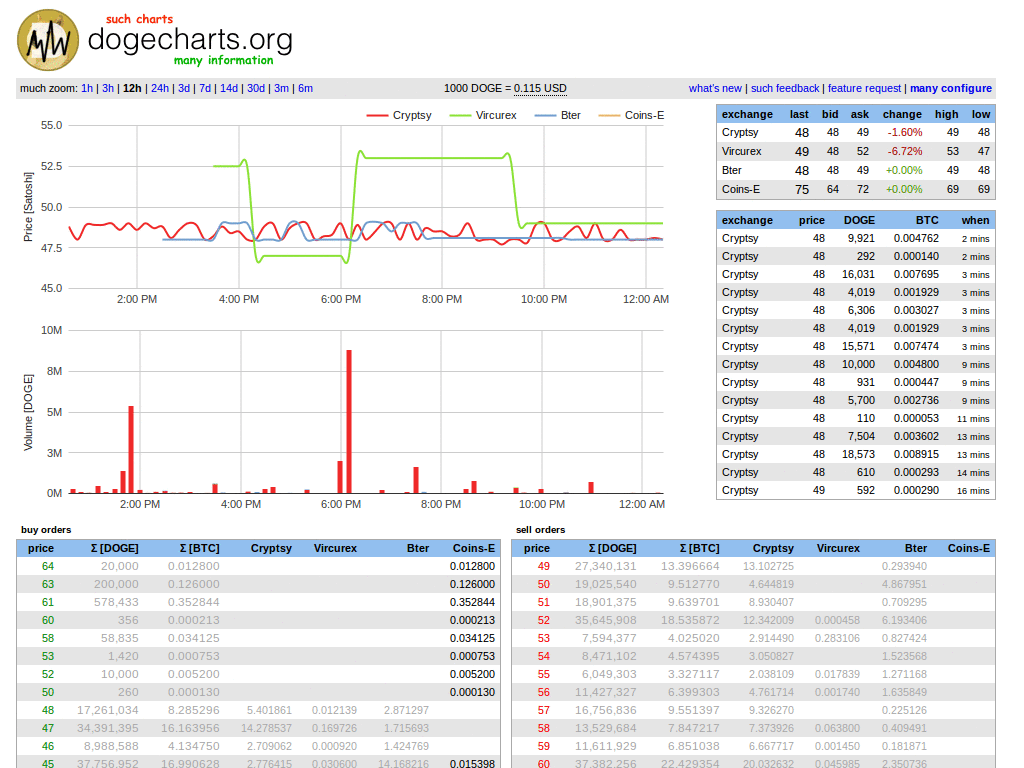Choose the 3d zoom range
The image size is (1024, 768).
[184, 88]
